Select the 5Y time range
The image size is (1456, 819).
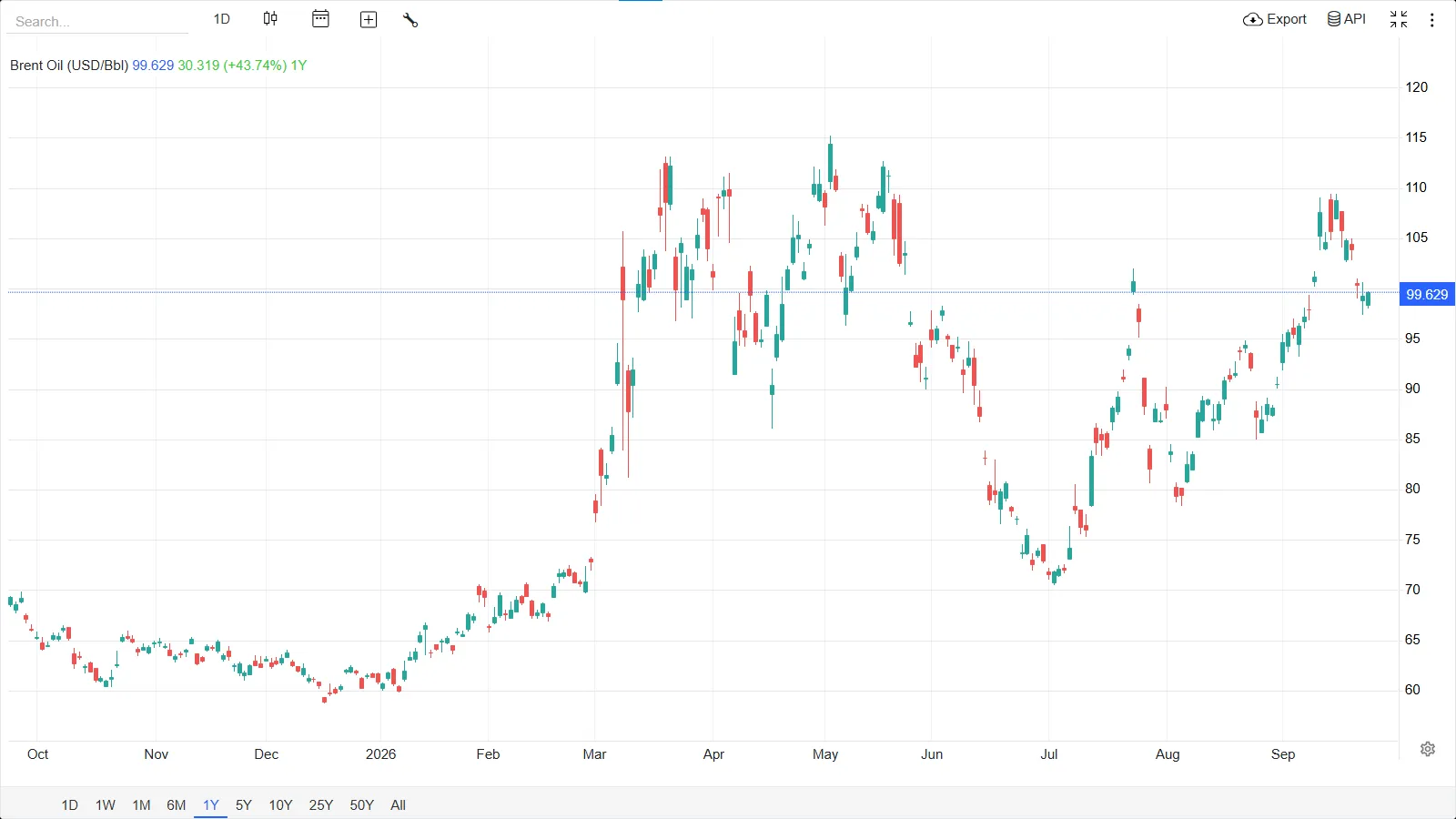point(244,805)
